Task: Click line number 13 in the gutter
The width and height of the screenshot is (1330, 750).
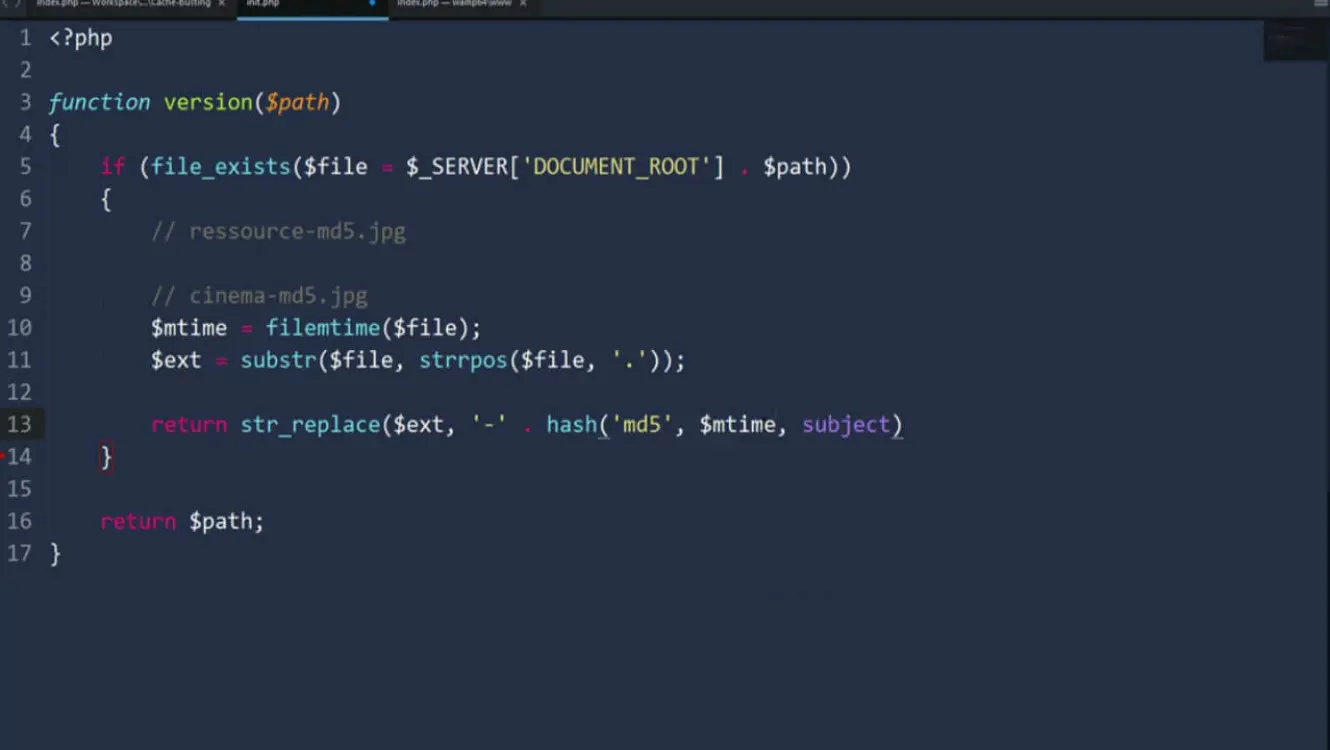Action: click(x=19, y=424)
